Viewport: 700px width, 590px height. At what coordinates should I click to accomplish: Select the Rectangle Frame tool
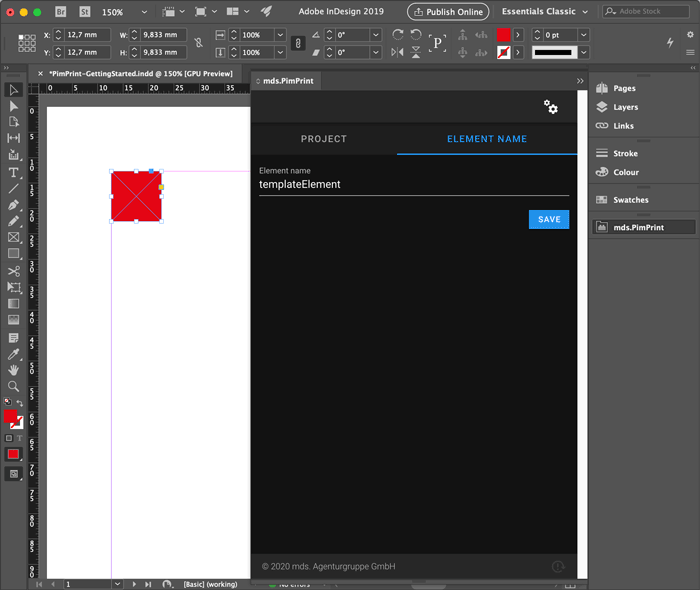click(13, 237)
